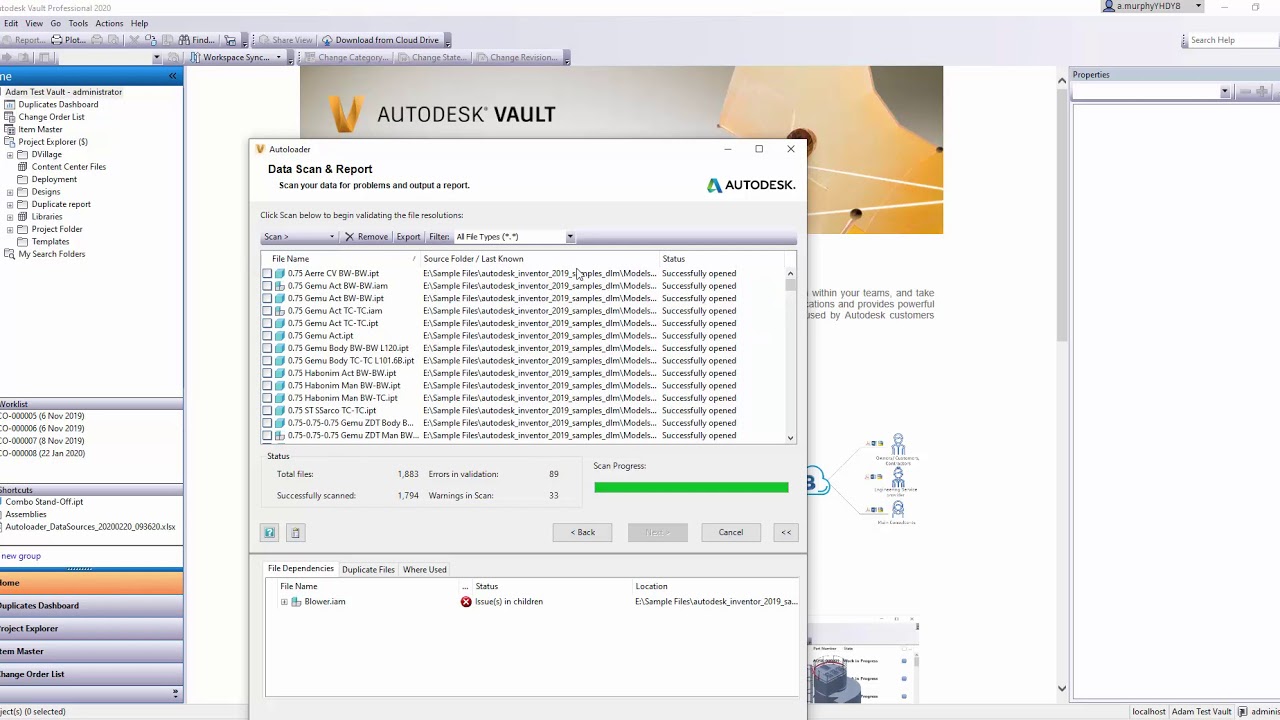The image size is (1280, 720).
Task: Click the clipboard log icon in Autoloader
Action: [x=294, y=533]
